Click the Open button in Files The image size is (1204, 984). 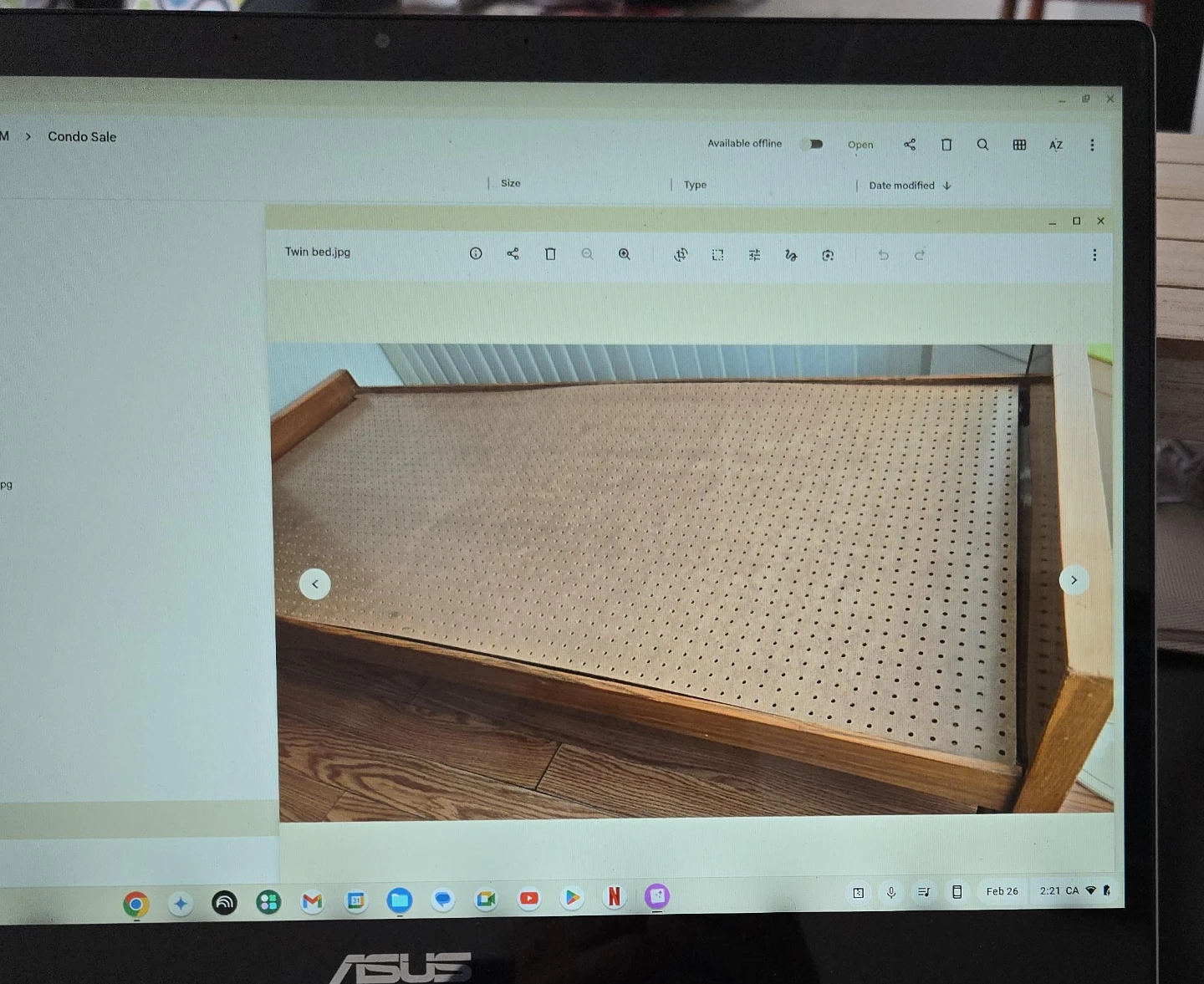click(x=860, y=145)
